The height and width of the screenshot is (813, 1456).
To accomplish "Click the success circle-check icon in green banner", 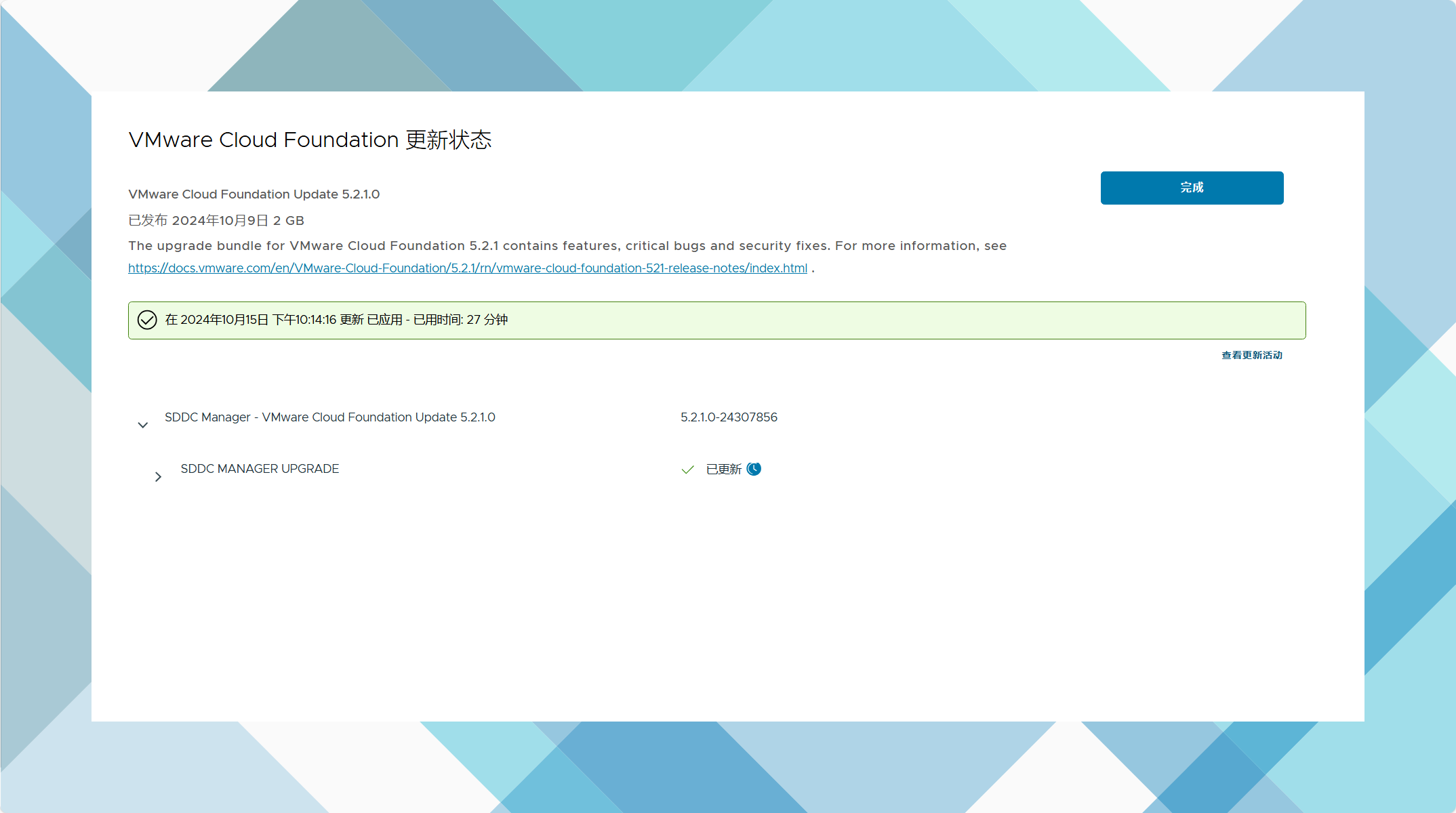I will tap(147, 320).
